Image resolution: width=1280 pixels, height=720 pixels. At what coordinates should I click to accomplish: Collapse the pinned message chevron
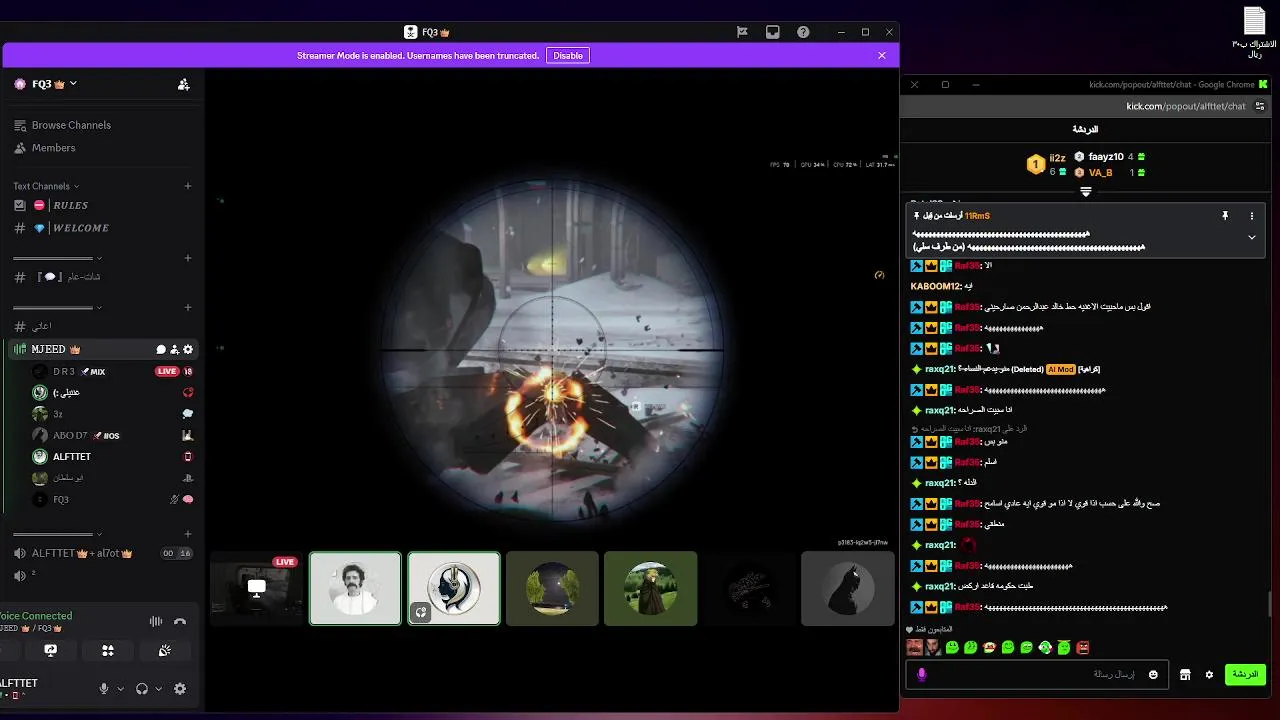click(1251, 238)
